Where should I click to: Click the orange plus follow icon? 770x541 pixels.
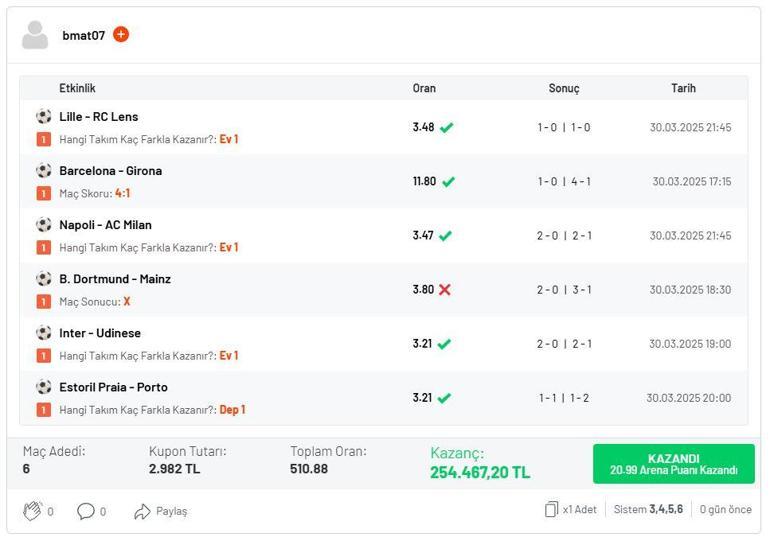tap(121, 35)
